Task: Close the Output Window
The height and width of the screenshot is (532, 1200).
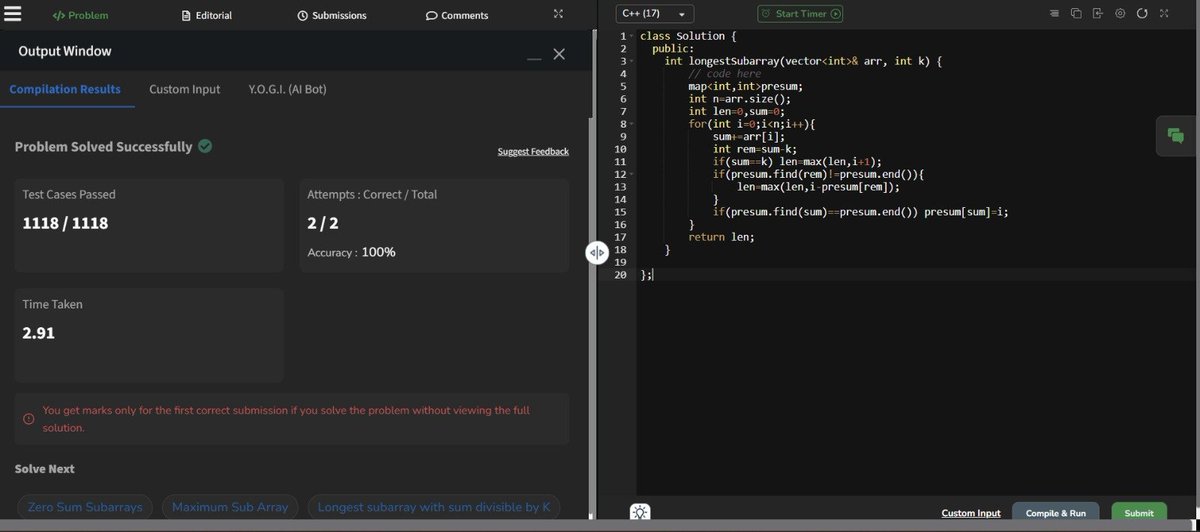Action: click(x=559, y=54)
